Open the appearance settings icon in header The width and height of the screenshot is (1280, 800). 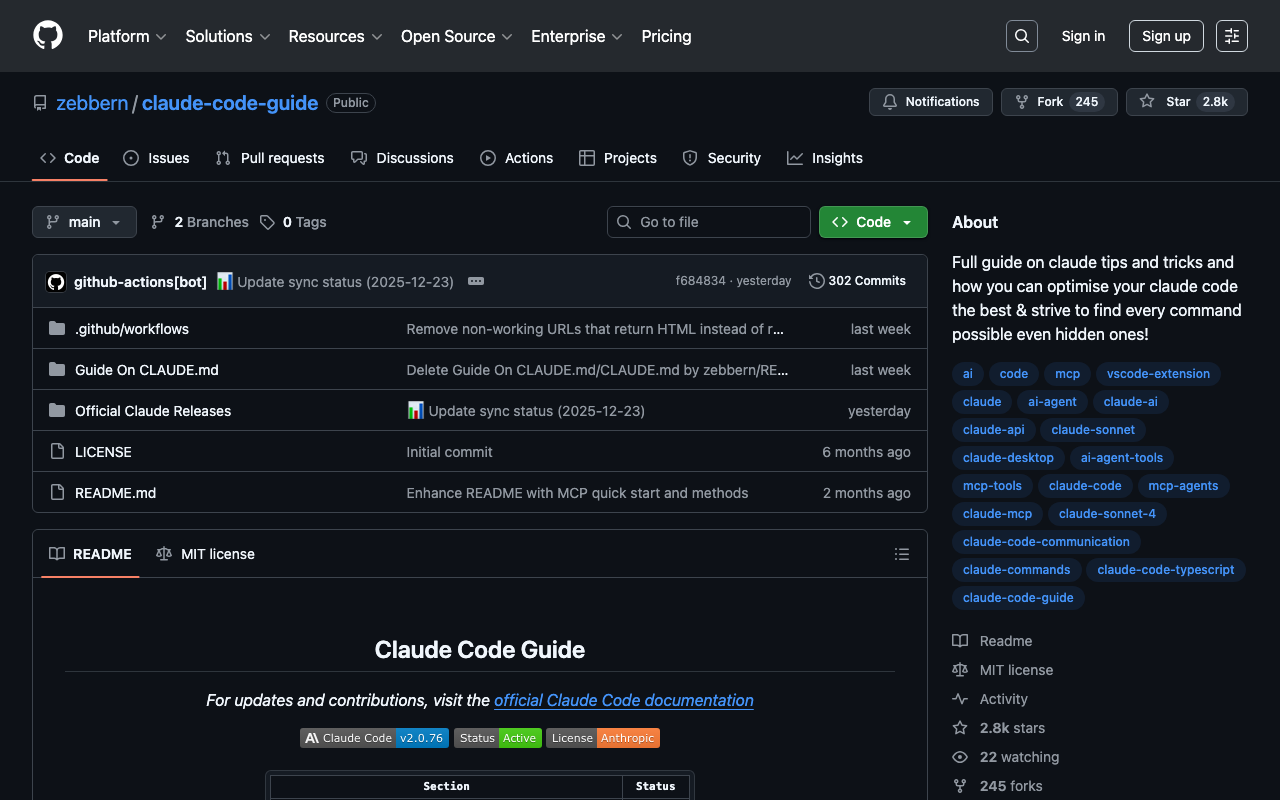[x=1231, y=36]
